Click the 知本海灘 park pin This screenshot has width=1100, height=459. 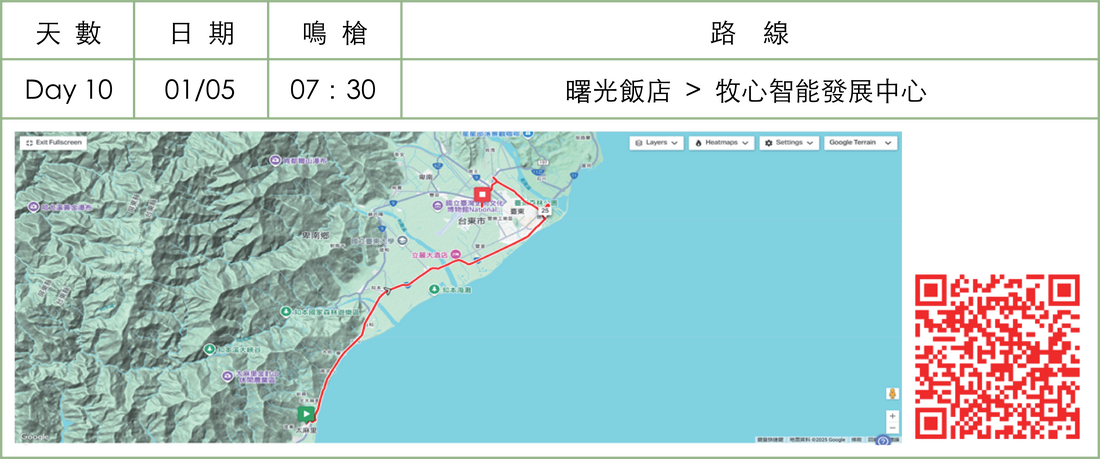pos(436,288)
